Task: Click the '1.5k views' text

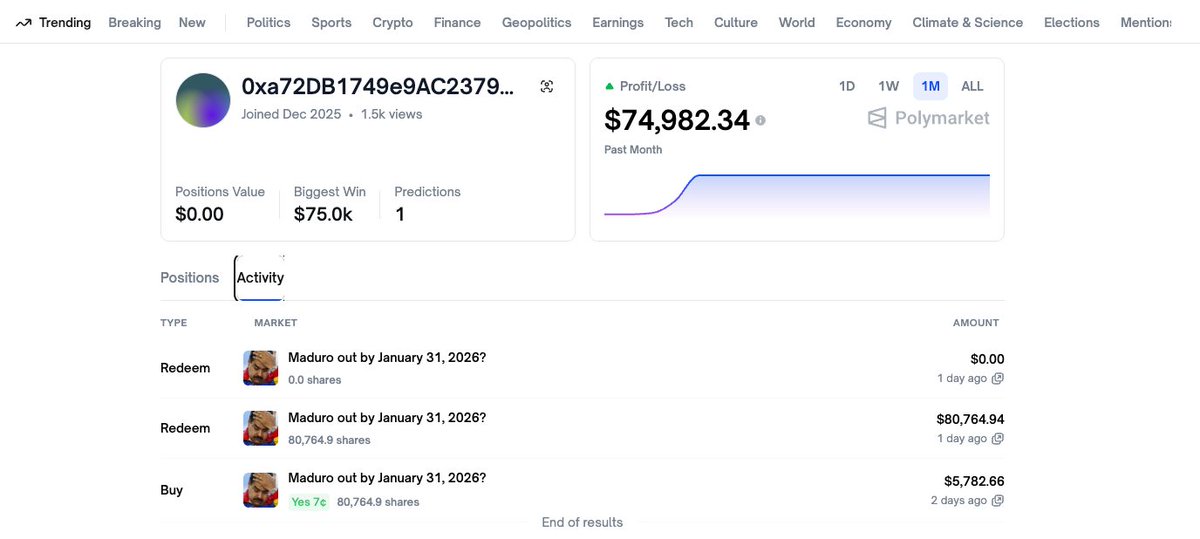Action: pyautogui.click(x=392, y=114)
